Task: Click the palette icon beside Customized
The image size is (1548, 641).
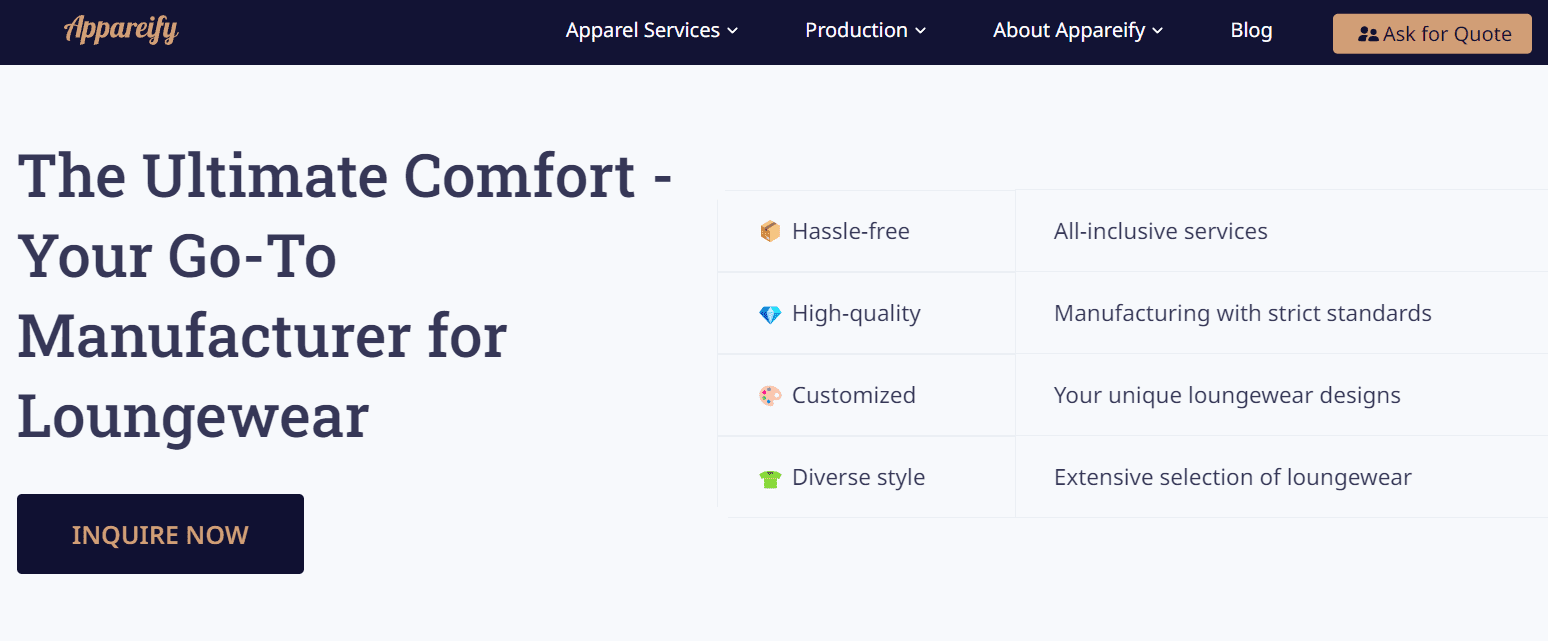Action: pos(770,396)
